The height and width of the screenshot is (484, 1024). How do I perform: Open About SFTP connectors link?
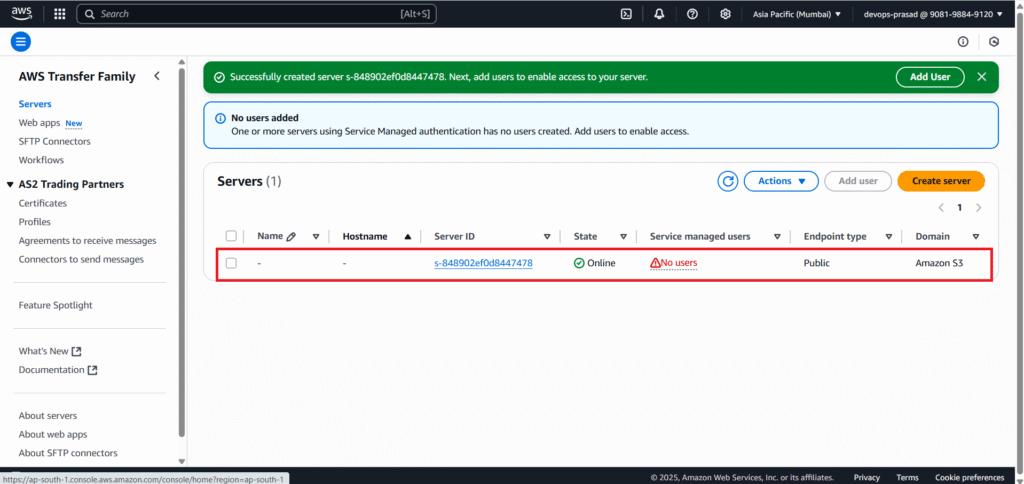pos(68,453)
